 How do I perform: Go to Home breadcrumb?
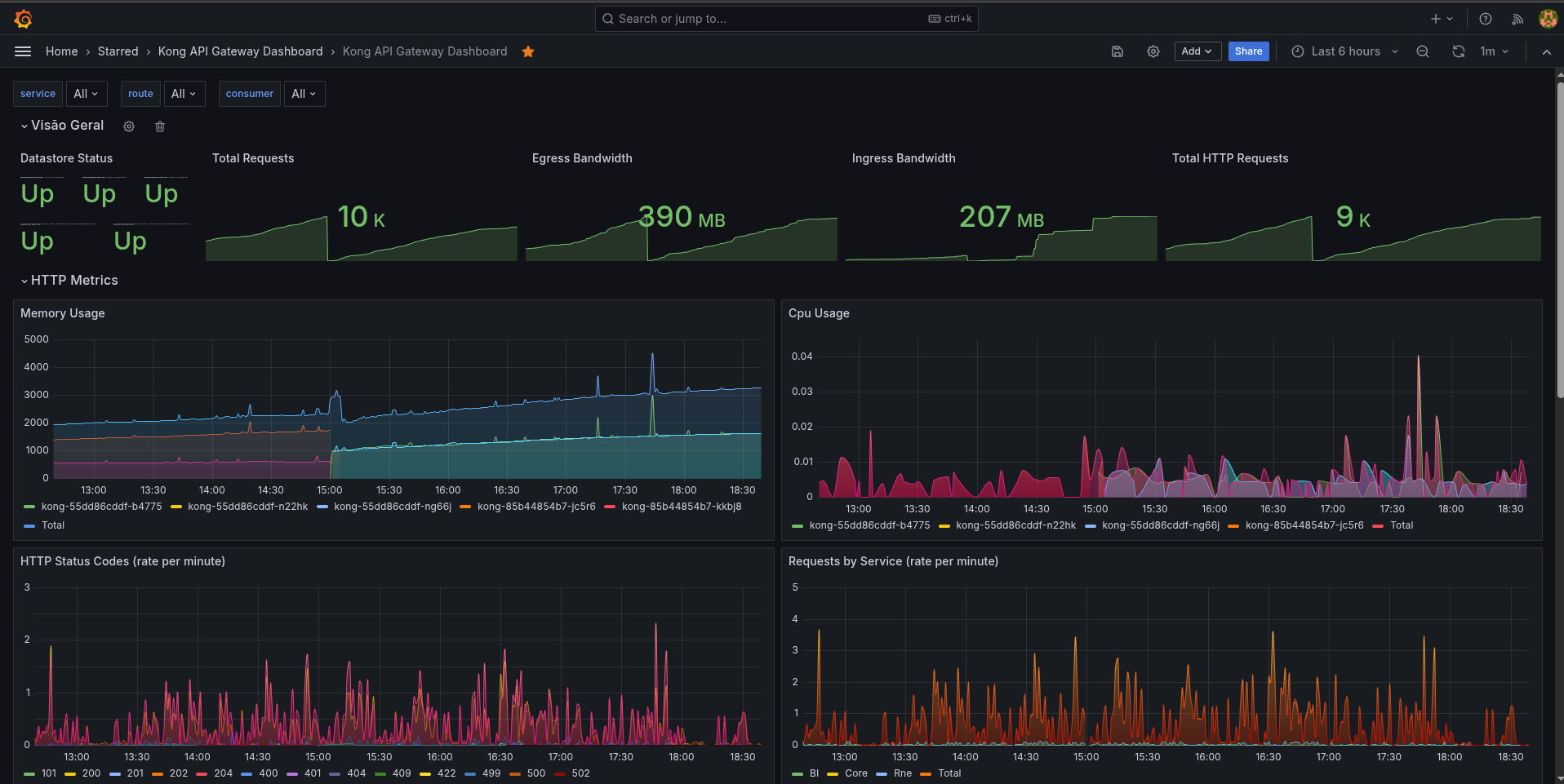[62, 51]
